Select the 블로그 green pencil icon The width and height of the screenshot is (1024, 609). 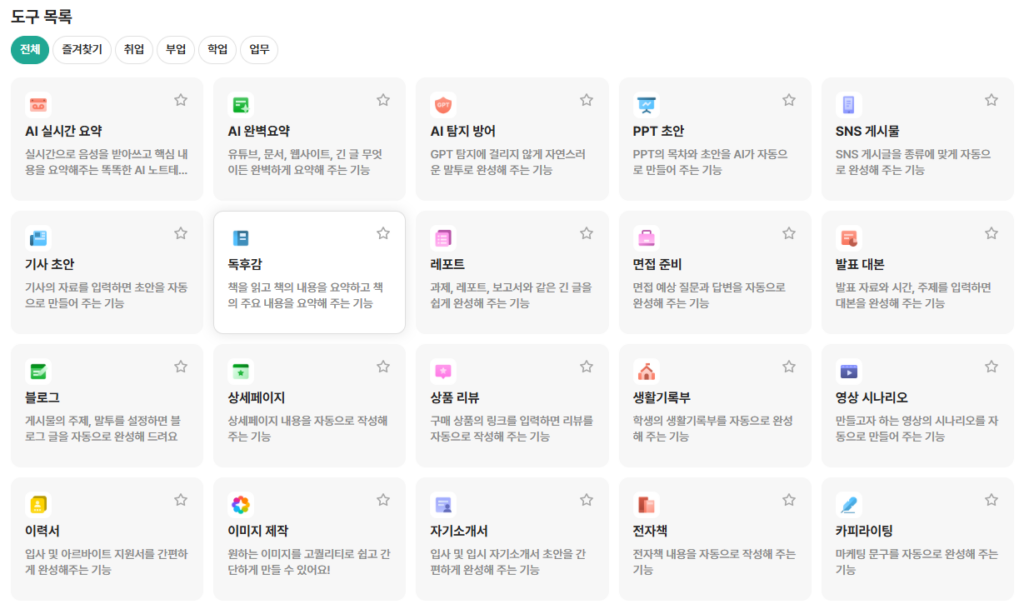tap(37, 371)
